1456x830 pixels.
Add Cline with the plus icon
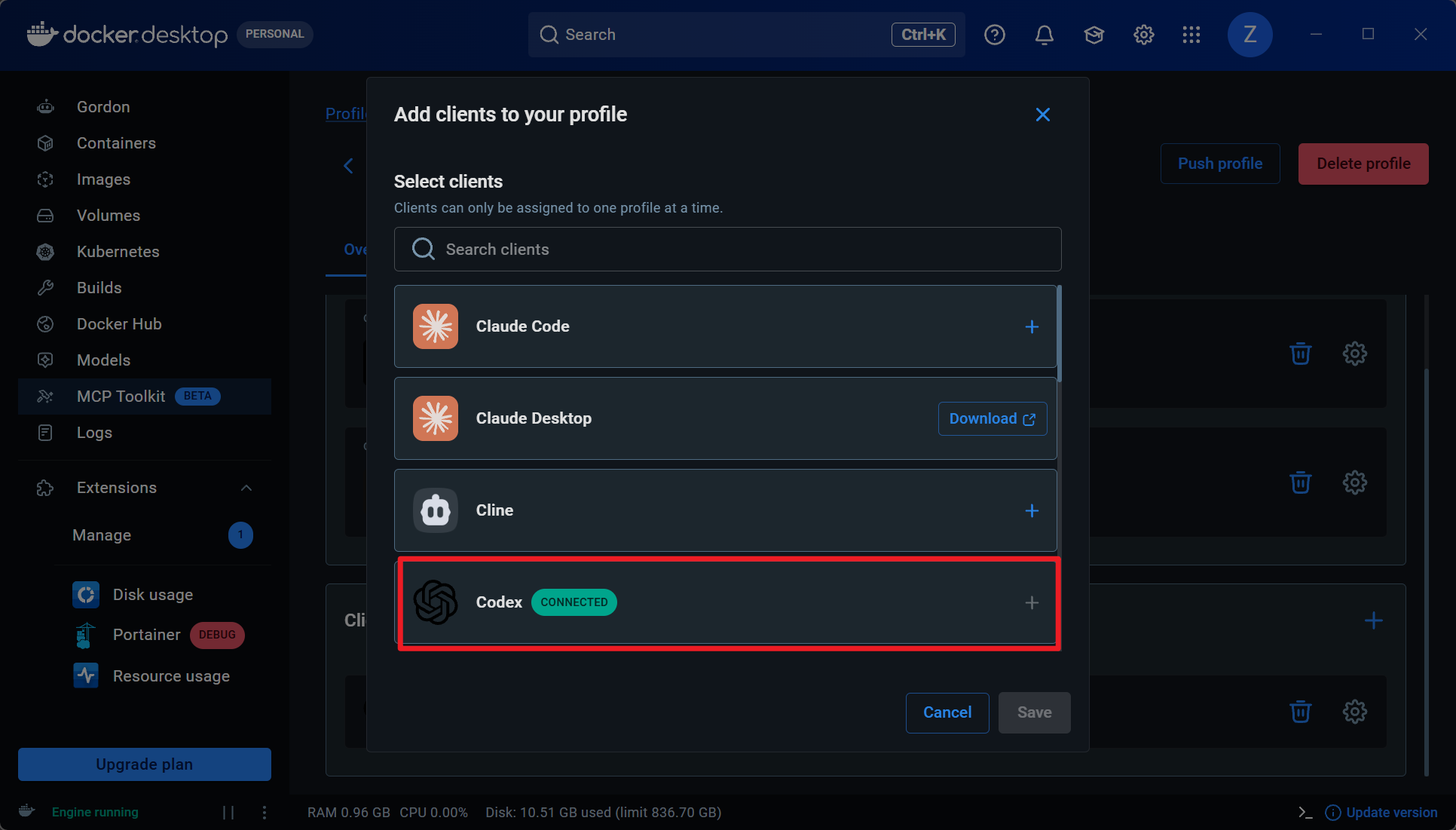pos(1032,510)
